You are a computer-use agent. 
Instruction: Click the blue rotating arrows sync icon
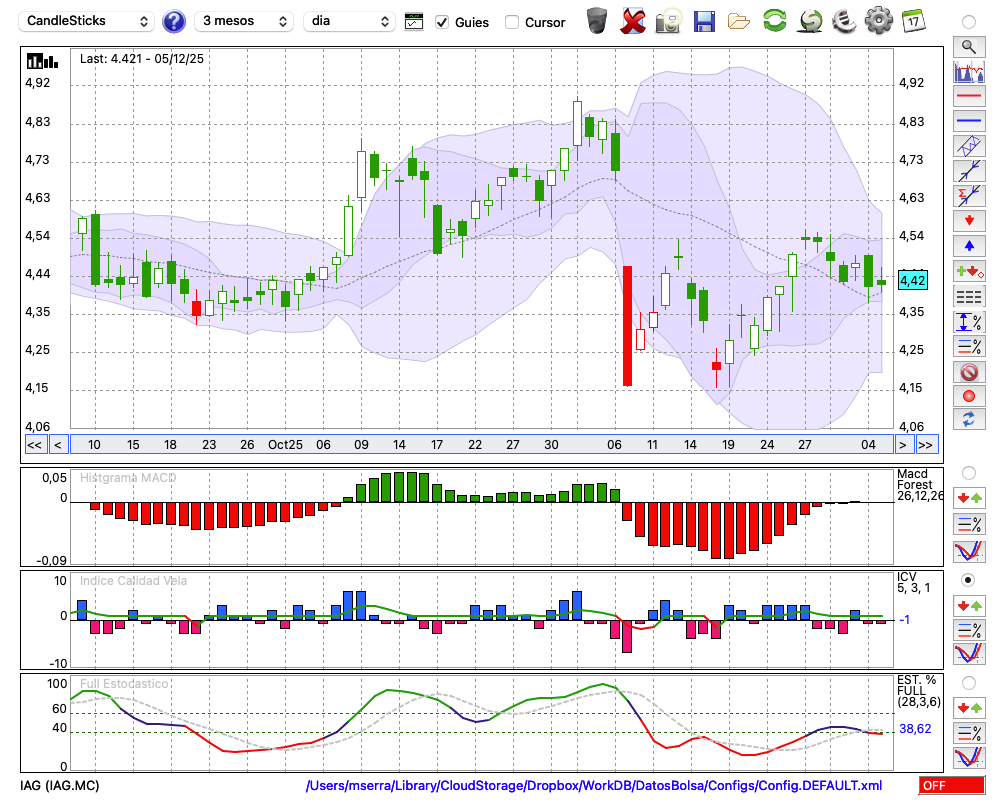(969, 419)
